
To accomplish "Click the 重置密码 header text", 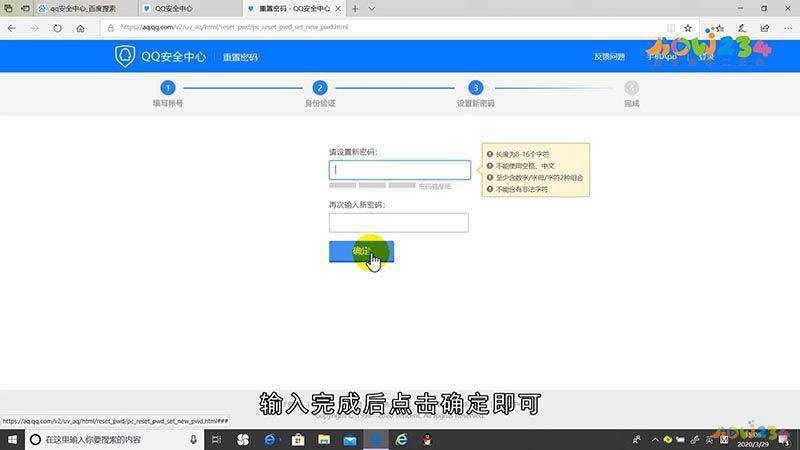I will (240, 57).
